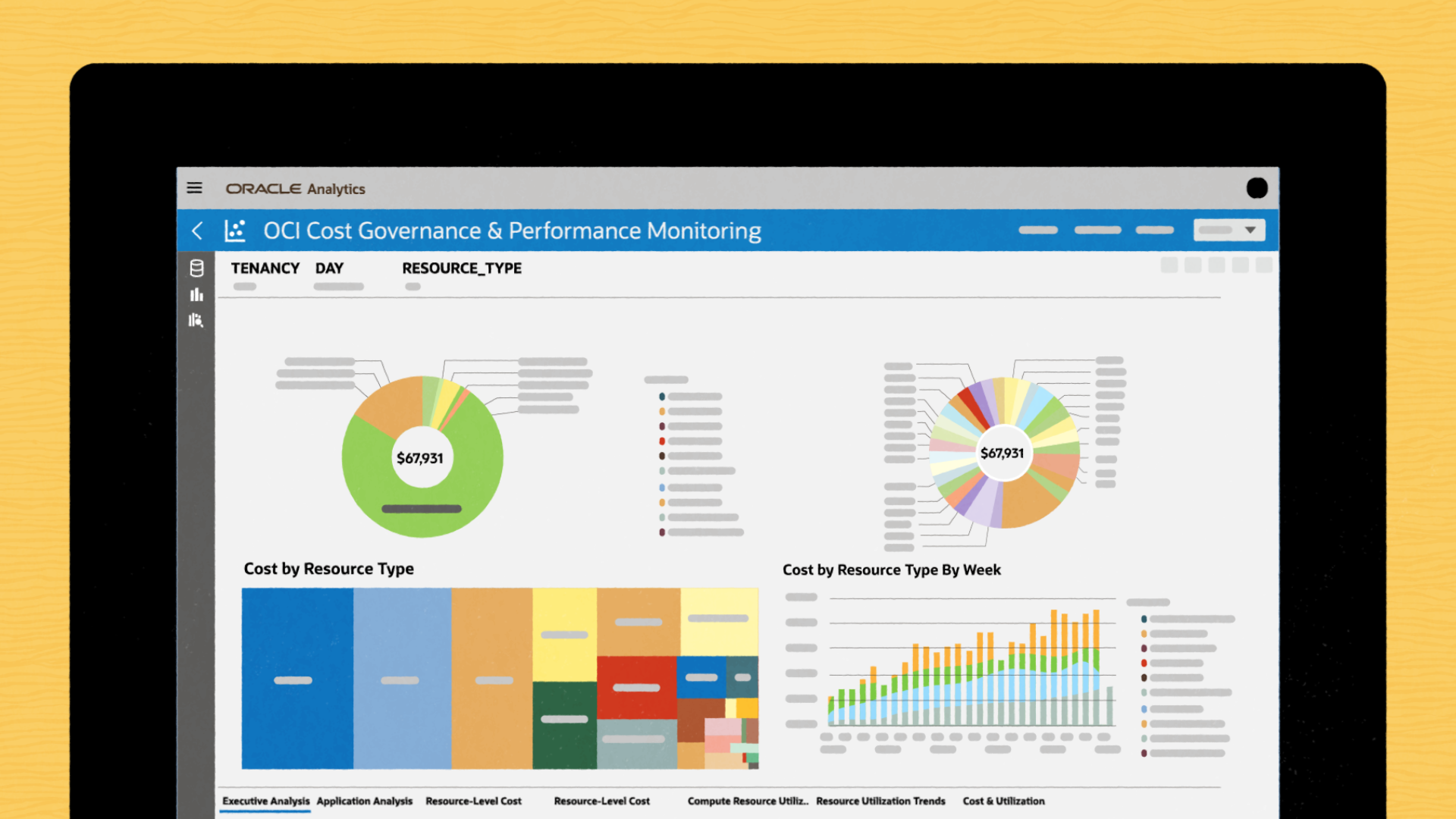Click the $67,931 value in the green donut
The image size is (1456, 819).
419,458
